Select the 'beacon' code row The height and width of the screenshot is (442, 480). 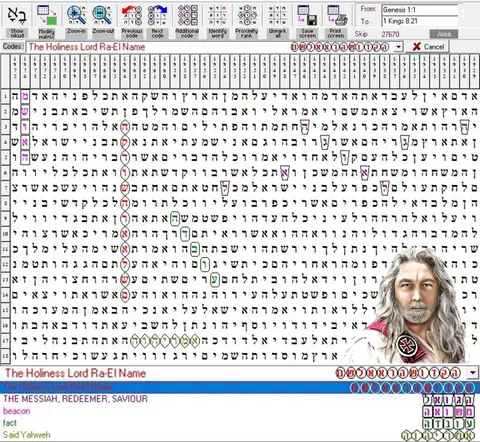point(240,411)
